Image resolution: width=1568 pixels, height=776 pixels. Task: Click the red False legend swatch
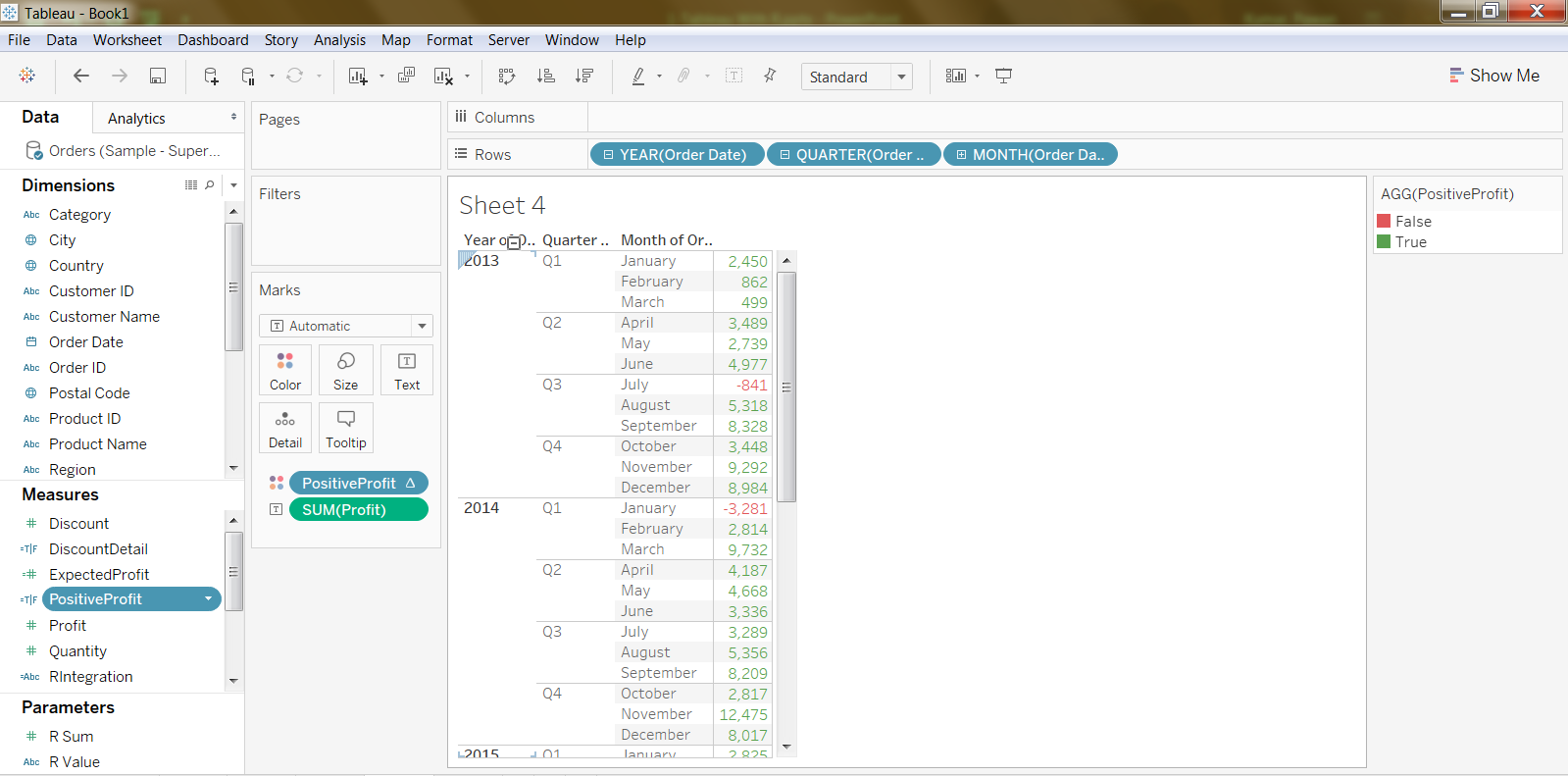click(x=1384, y=221)
